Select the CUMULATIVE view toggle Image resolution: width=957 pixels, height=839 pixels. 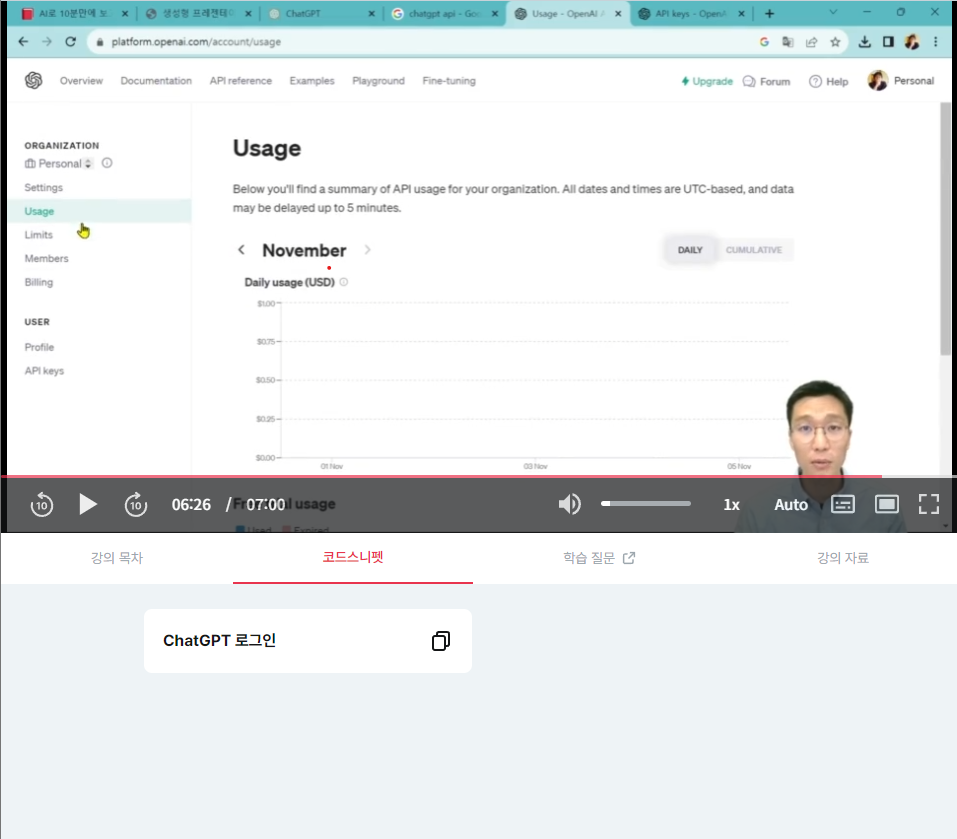[754, 250]
